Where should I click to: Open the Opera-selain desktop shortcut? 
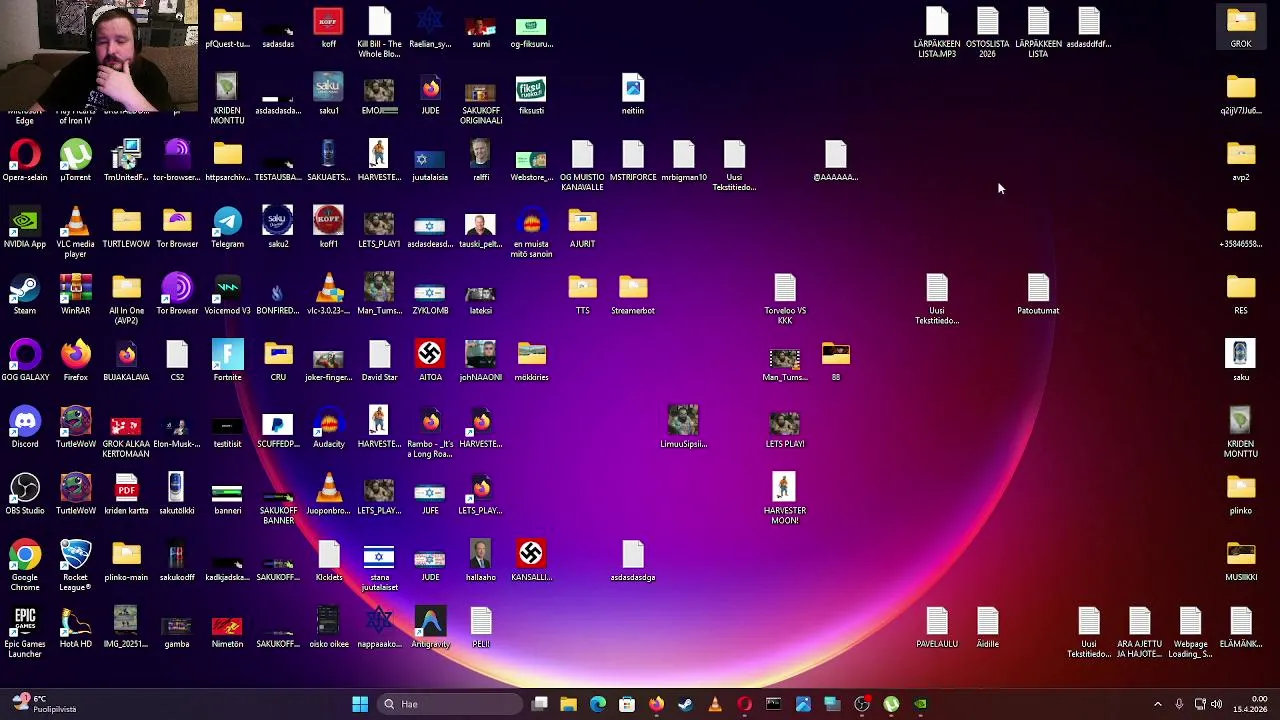(25, 160)
